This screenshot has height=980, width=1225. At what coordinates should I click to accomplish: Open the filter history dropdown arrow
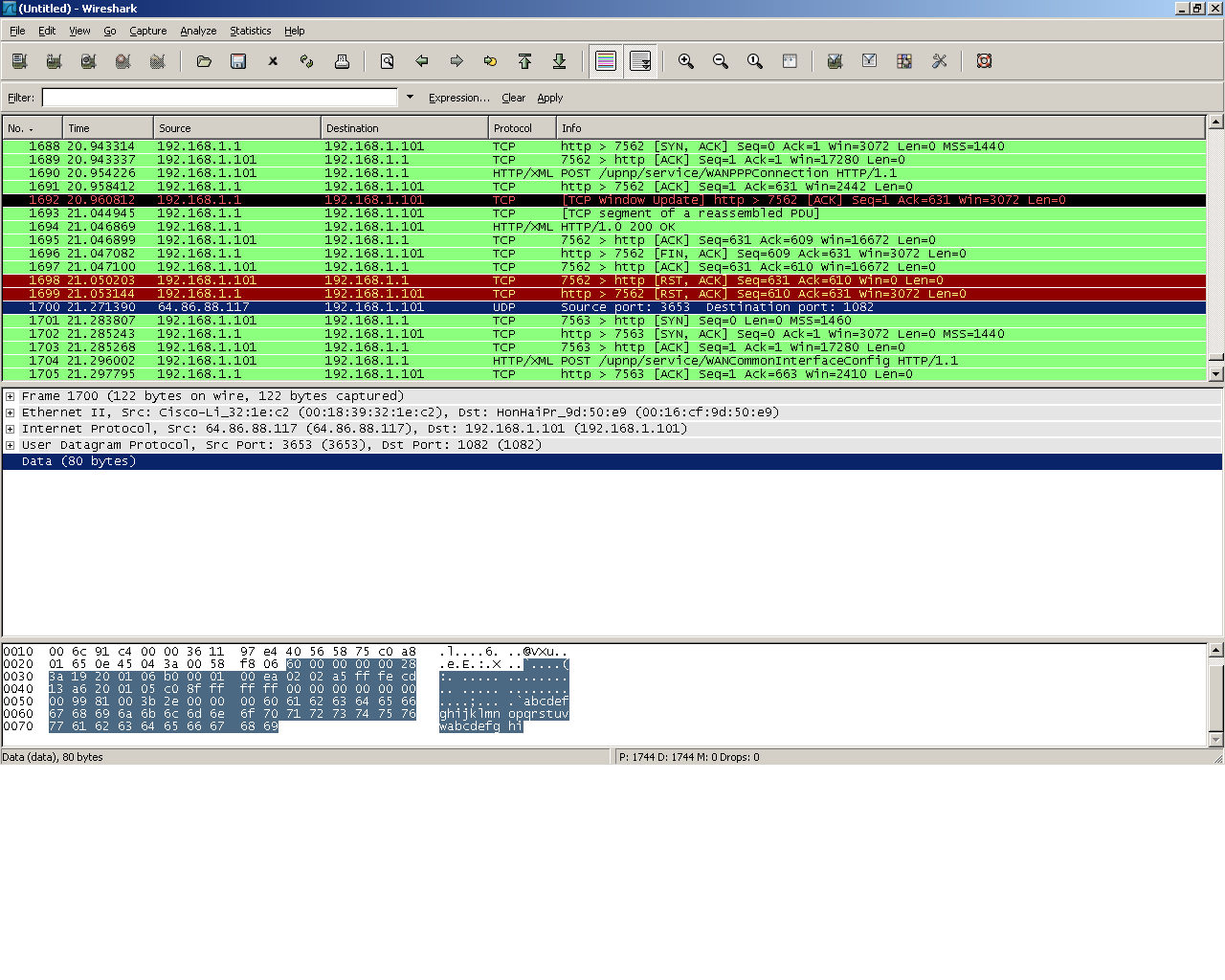coord(410,97)
